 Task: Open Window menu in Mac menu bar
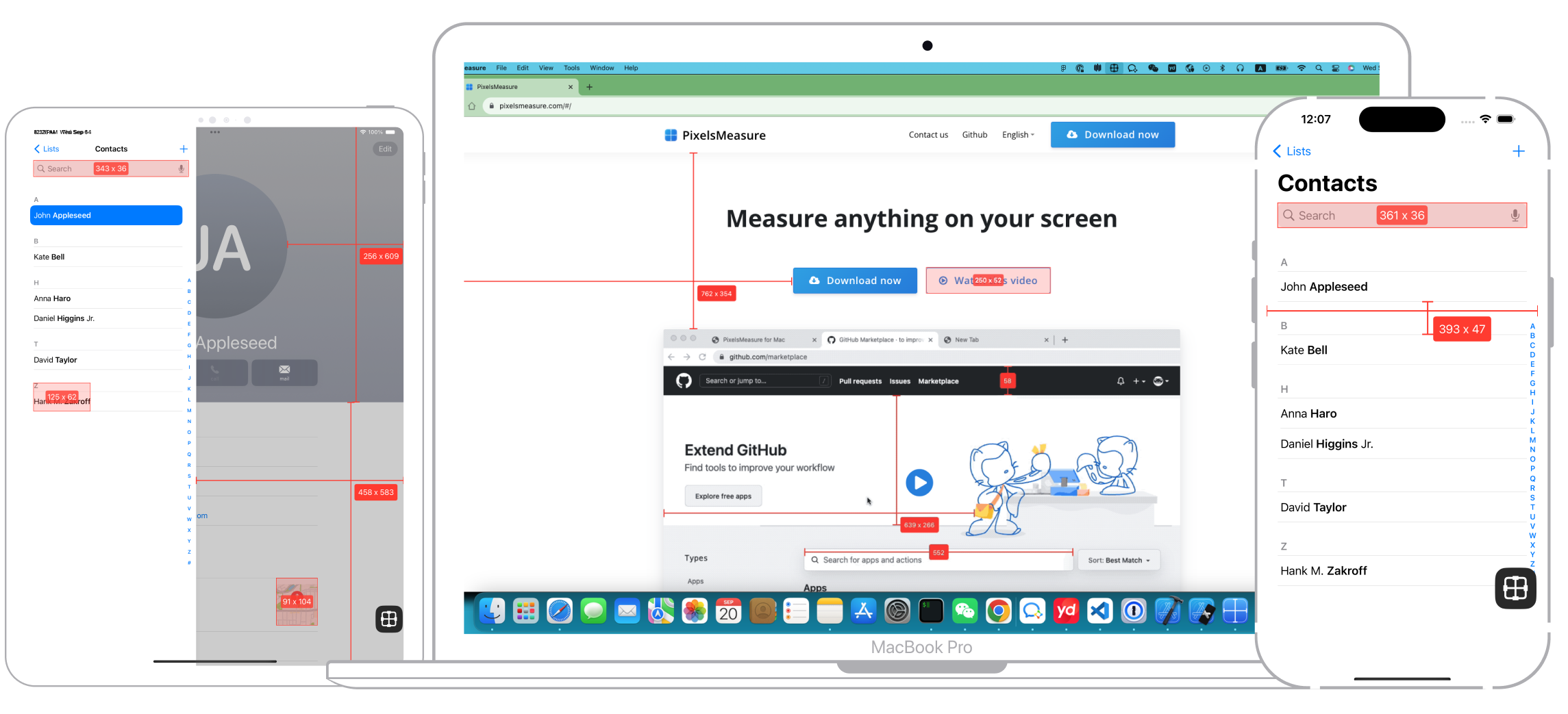pos(602,68)
